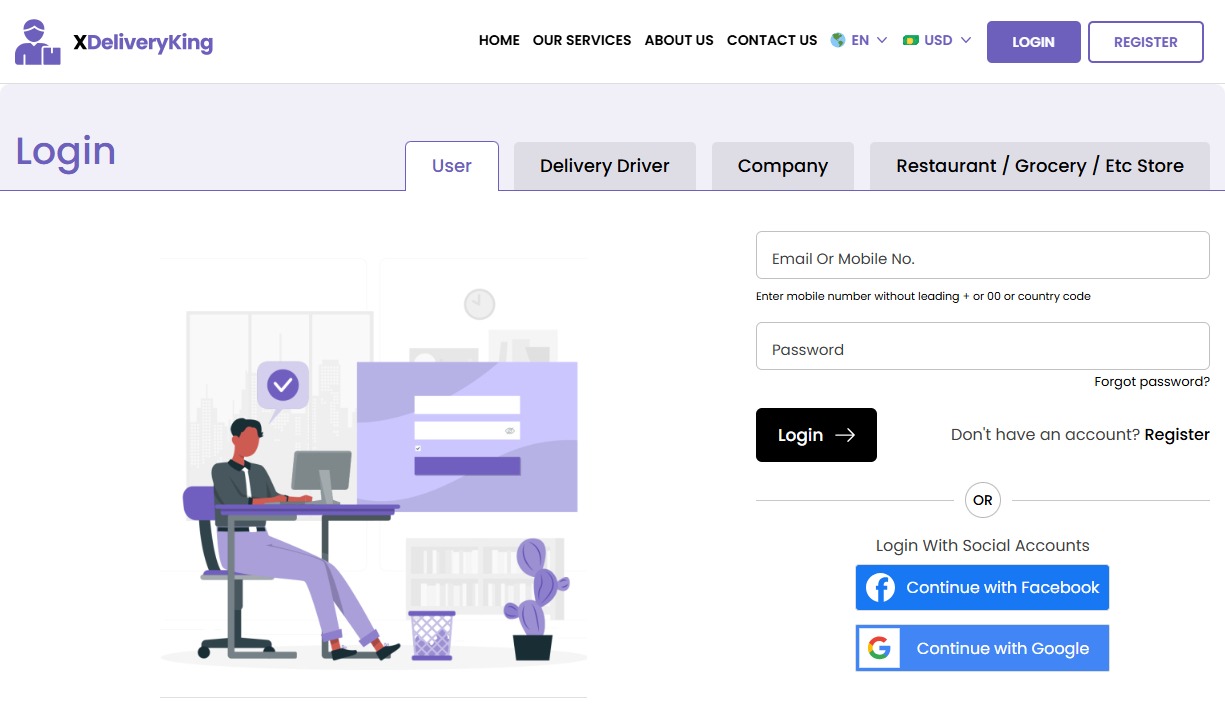Click the Facebook logo icon
Screen dimensions: 1225x722
coord(880,588)
